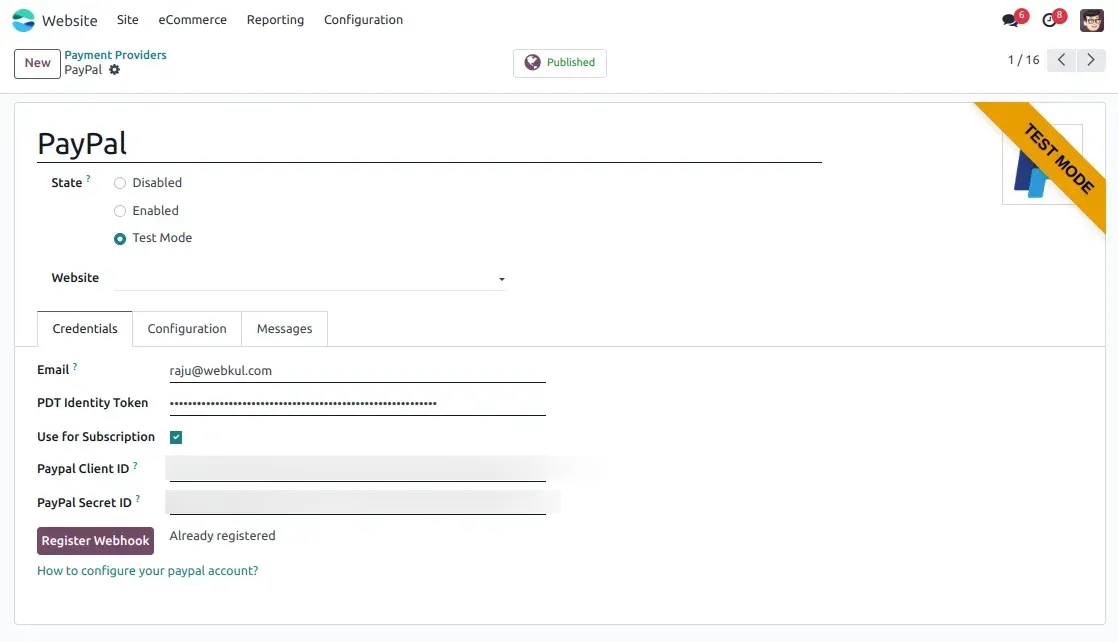This screenshot has width=1118, height=642.
Task: Open the Activities clock icon
Action: [1050, 19]
